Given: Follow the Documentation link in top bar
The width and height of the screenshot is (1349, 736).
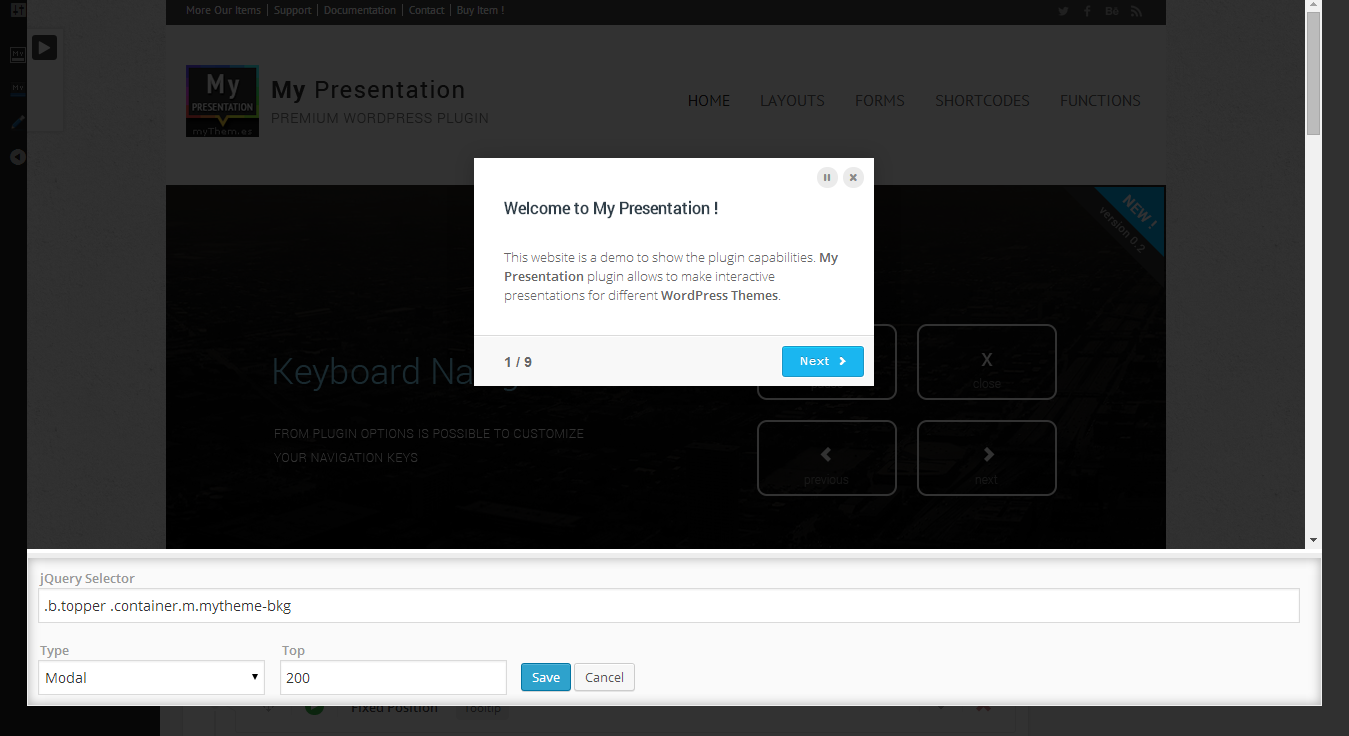Looking at the screenshot, I should 360,11.
